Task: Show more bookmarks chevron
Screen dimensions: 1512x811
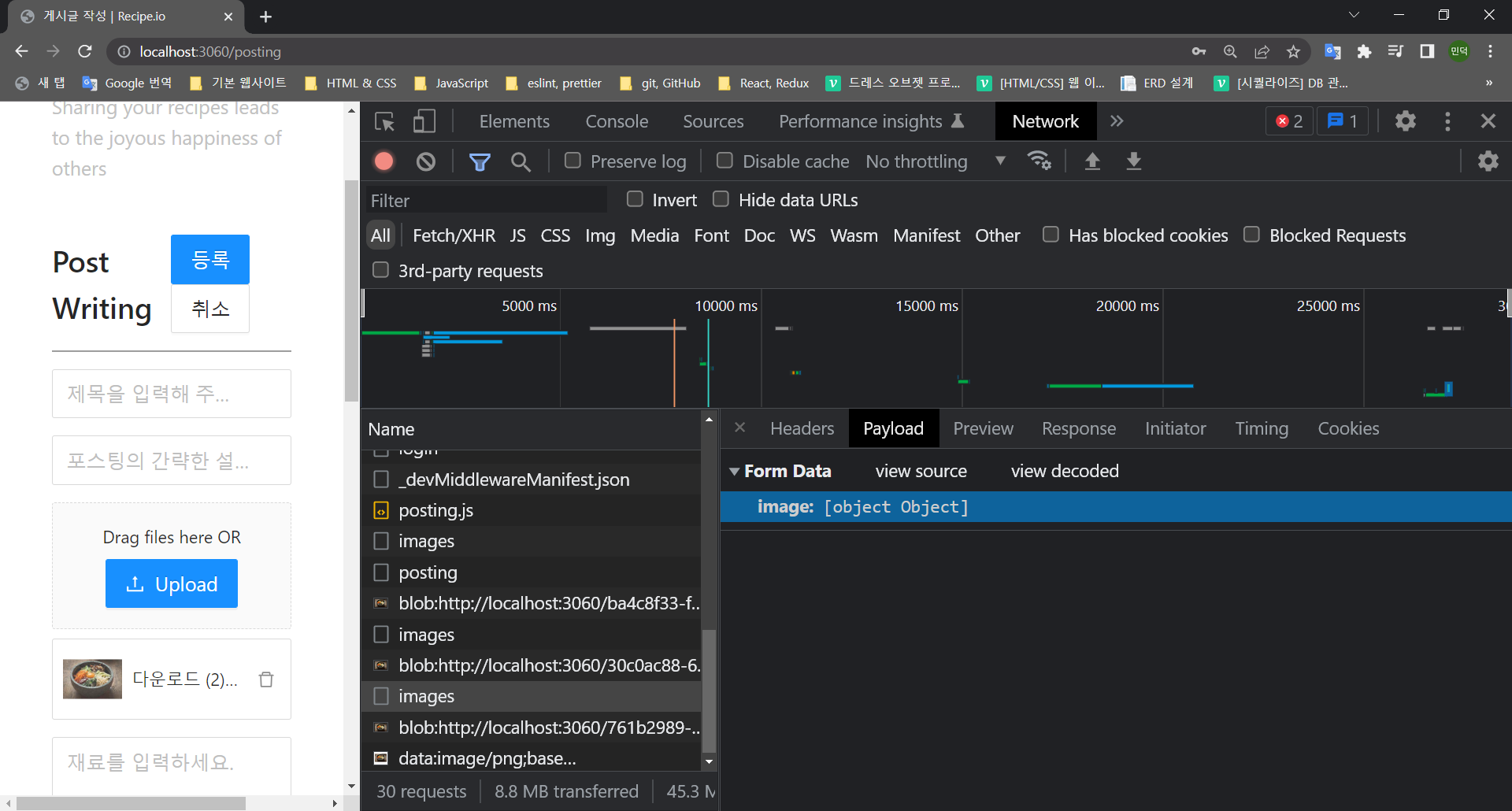Action: point(1488,83)
